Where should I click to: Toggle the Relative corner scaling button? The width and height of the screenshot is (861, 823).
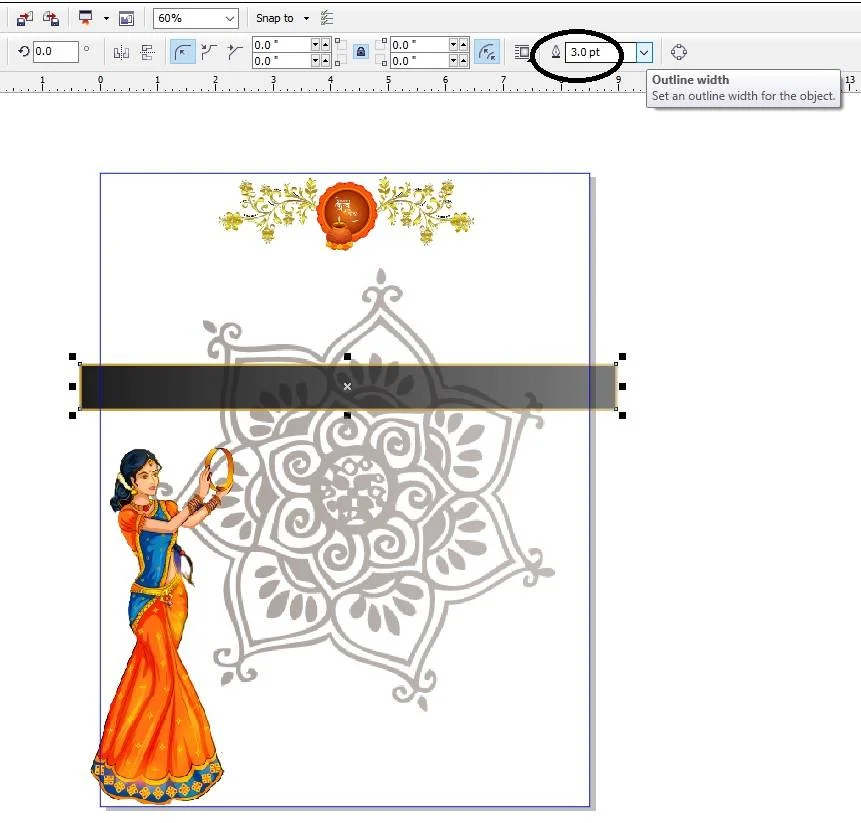point(487,52)
